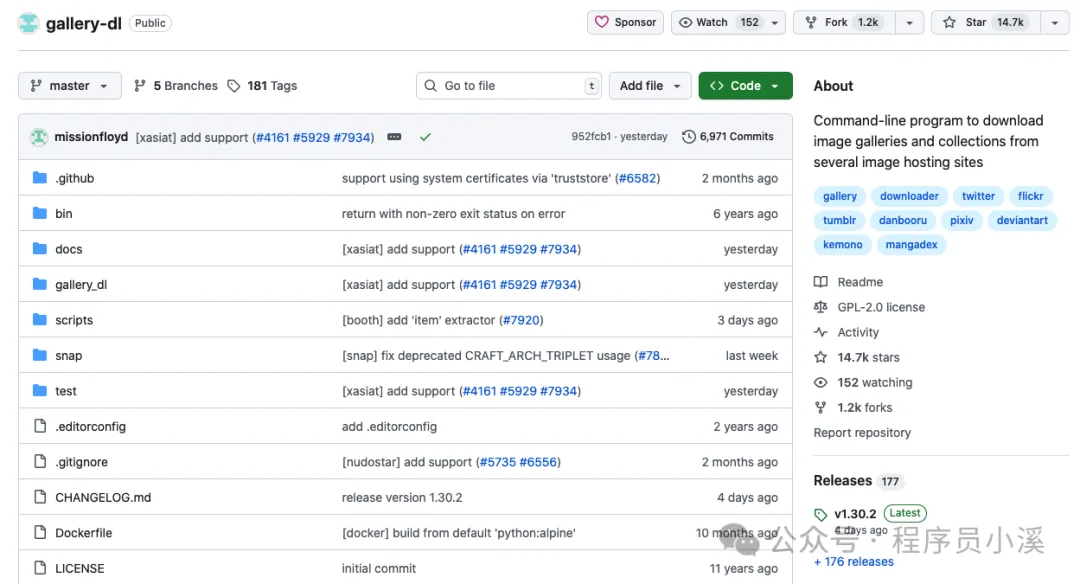Open the commit history clock icon
Screen dimensions: 1080x584
(x=688, y=136)
